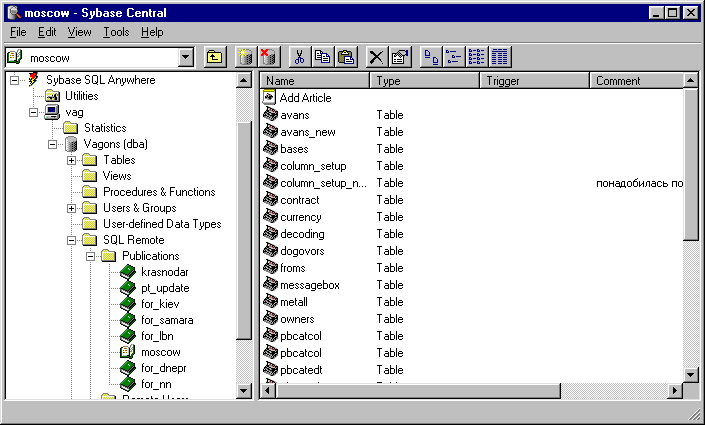The width and height of the screenshot is (705, 425).
Task: Click the Up One Level toolbar button
Action: click(214, 57)
